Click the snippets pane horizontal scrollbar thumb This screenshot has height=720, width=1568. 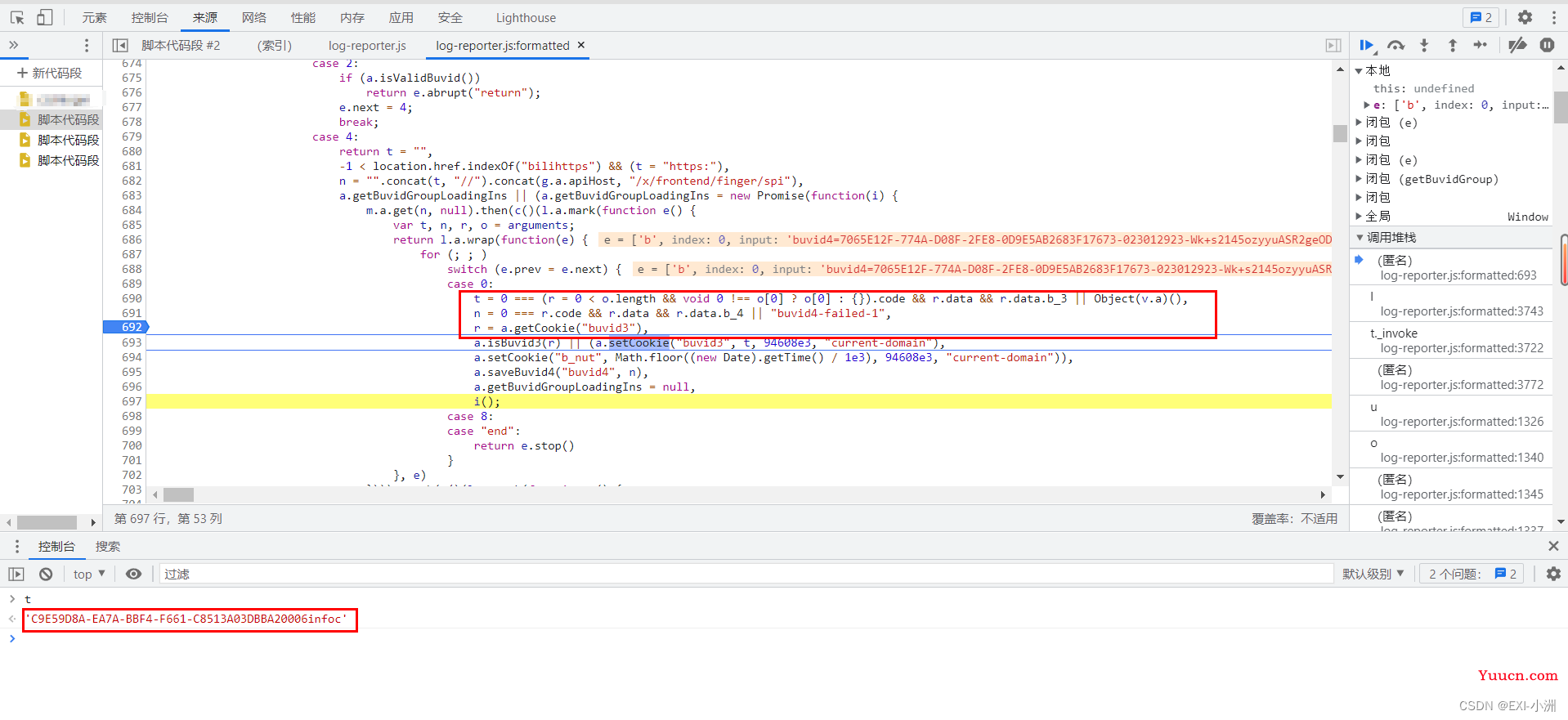click(x=47, y=522)
